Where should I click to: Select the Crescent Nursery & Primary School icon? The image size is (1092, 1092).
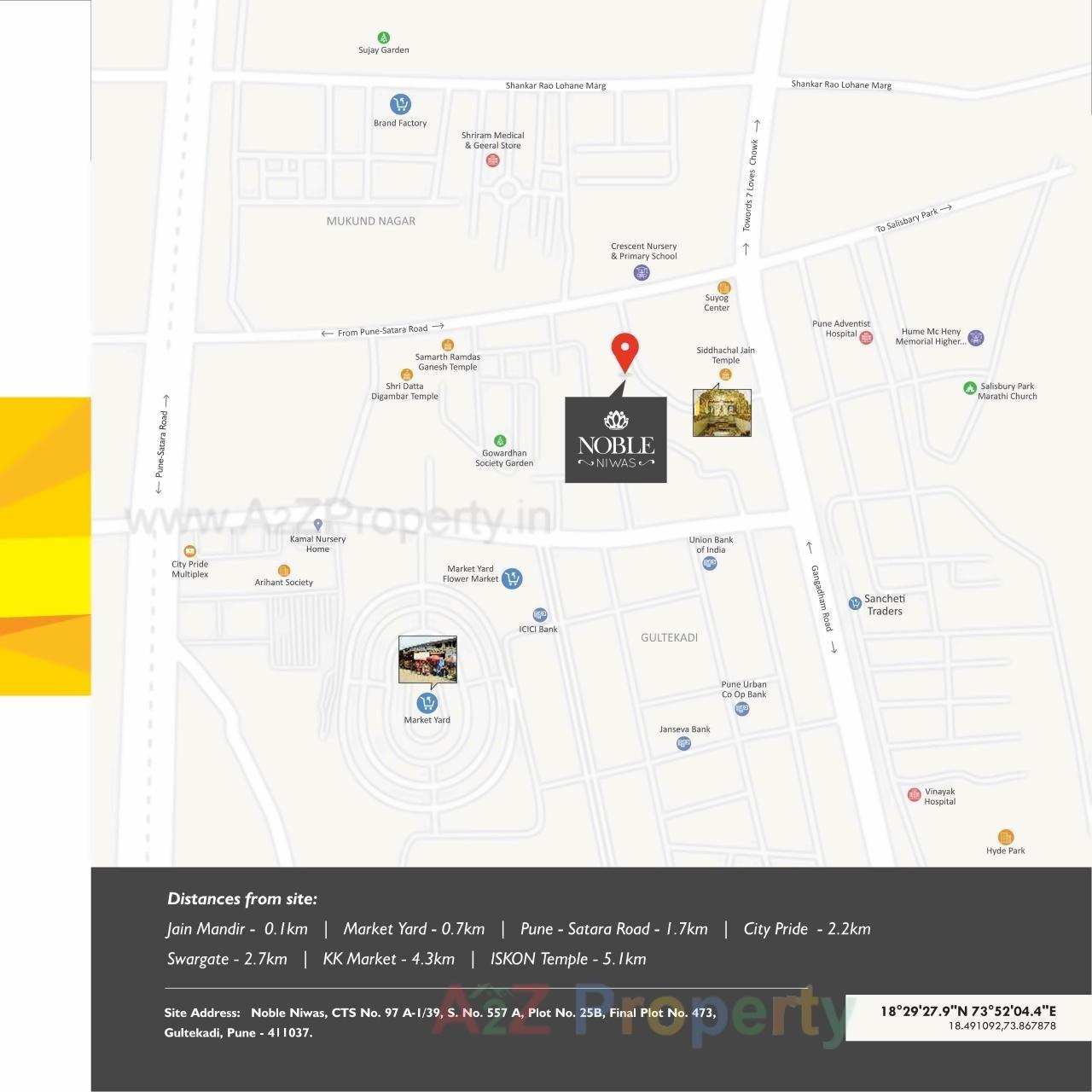(642, 271)
